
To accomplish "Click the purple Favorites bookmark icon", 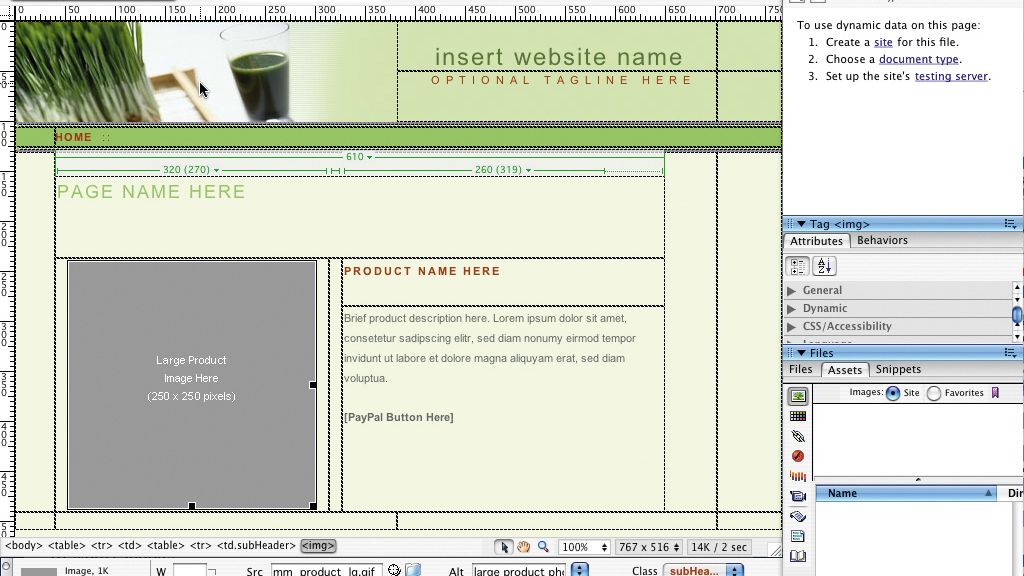I will pos(995,392).
